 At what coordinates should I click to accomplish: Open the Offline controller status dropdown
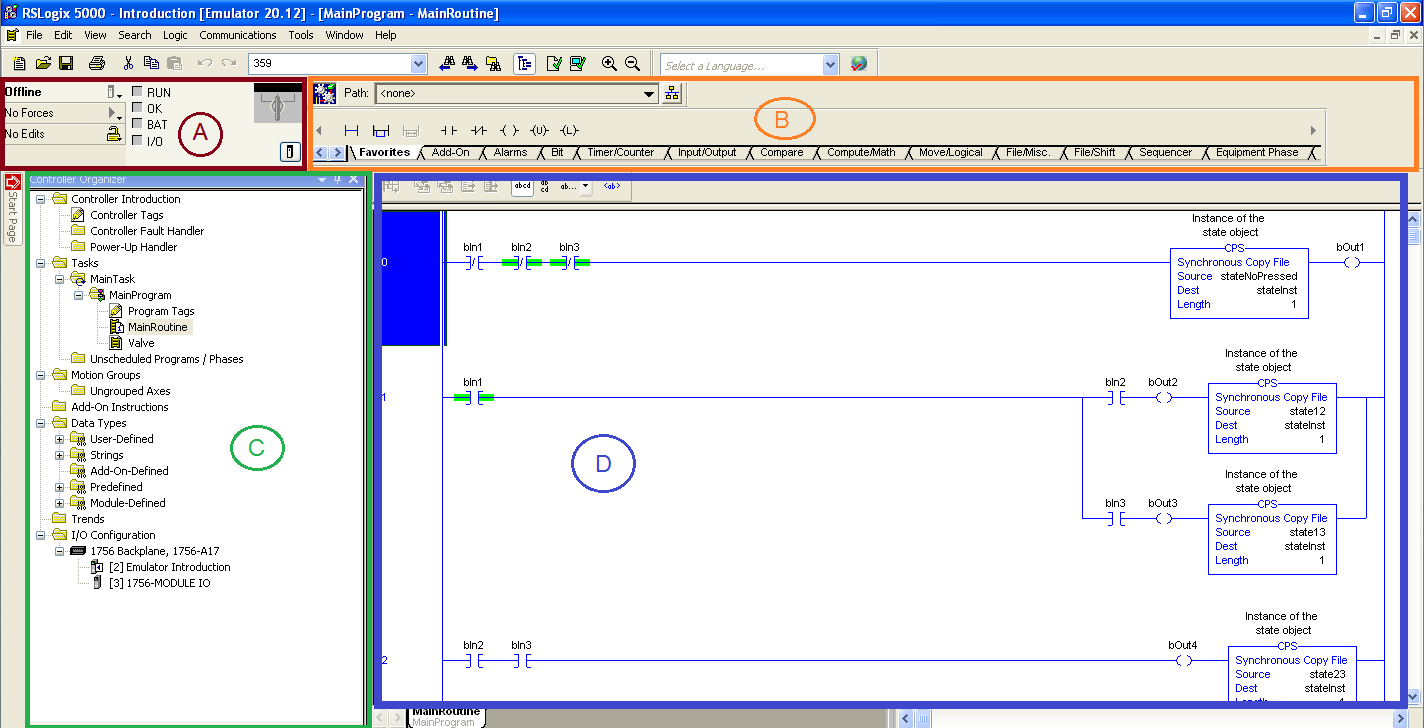pos(115,92)
